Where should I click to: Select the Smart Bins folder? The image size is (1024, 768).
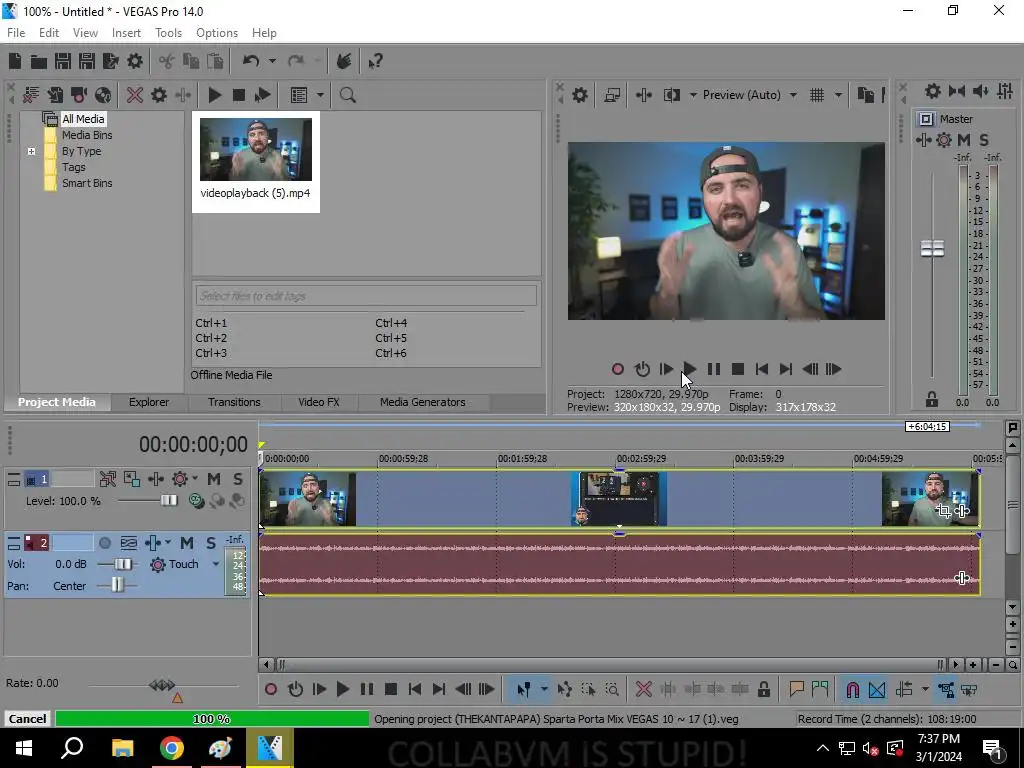tap(87, 184)
